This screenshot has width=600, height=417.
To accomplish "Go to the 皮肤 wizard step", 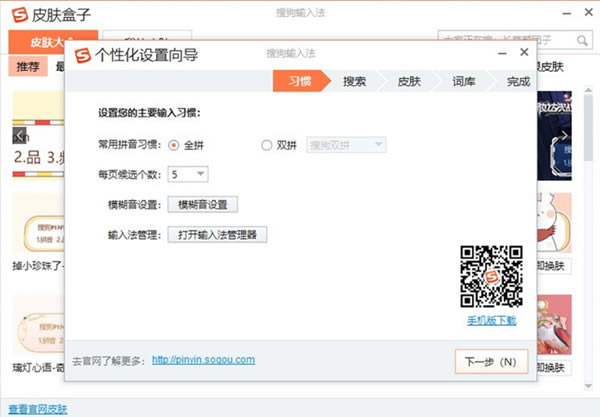I will 409,81.
